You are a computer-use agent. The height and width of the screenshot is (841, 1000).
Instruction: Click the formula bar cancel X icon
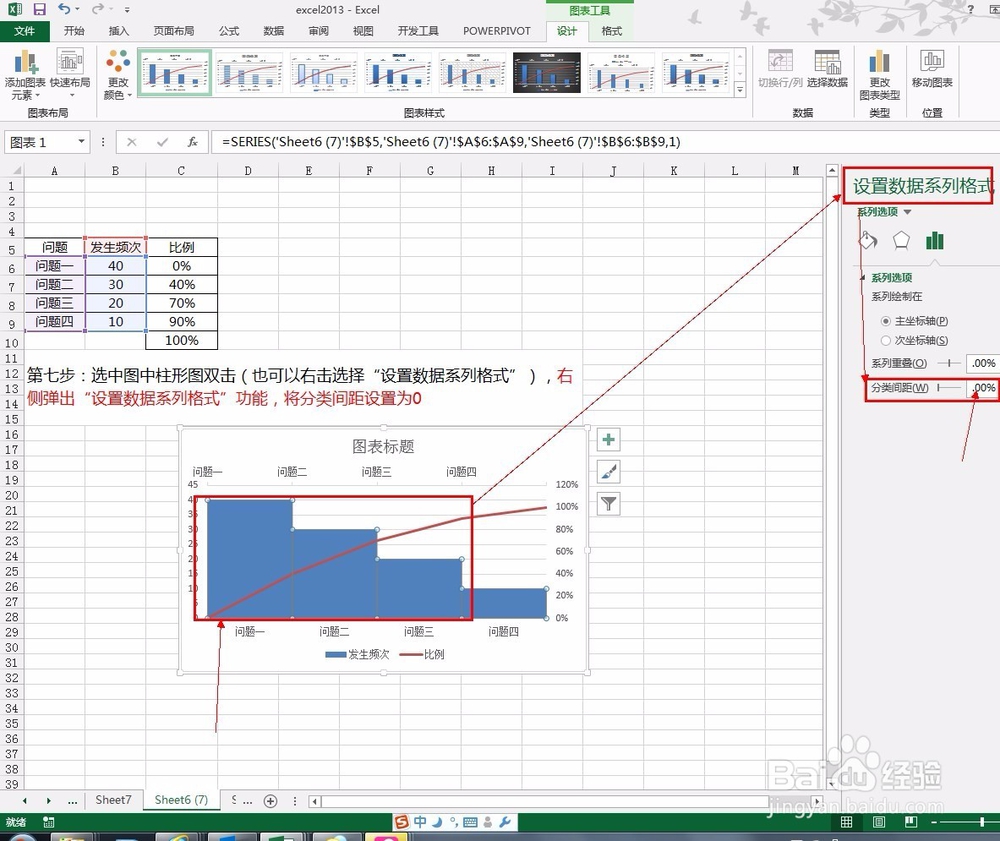[131, 142]
